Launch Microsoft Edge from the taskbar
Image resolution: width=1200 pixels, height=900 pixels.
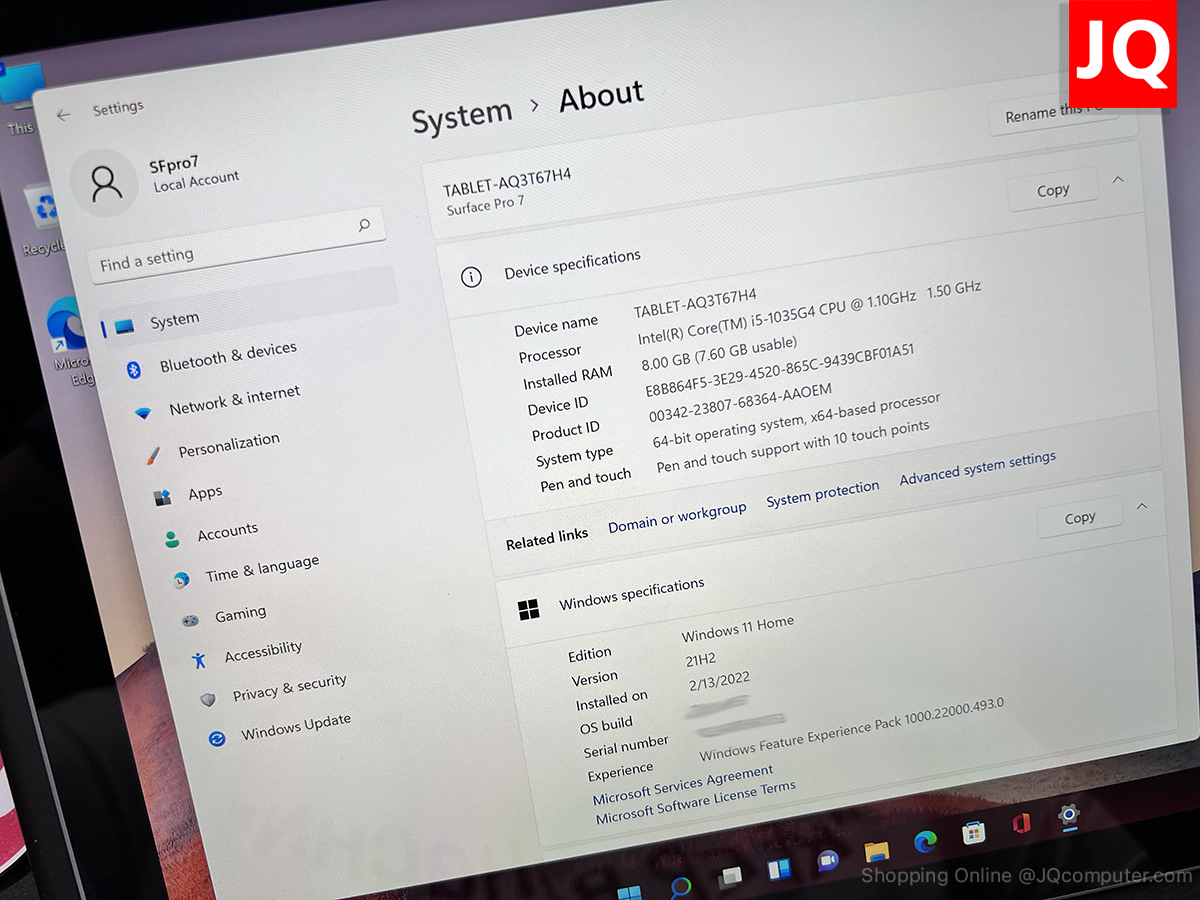click(925, 841)
